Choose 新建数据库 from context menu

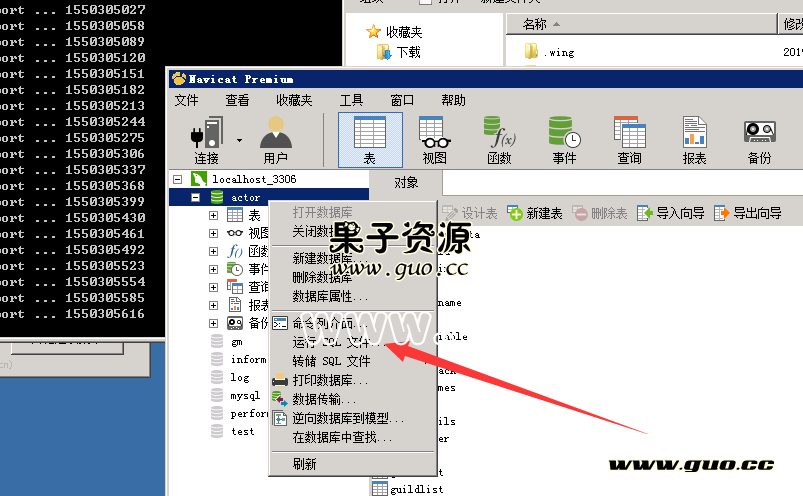[352, 258]
